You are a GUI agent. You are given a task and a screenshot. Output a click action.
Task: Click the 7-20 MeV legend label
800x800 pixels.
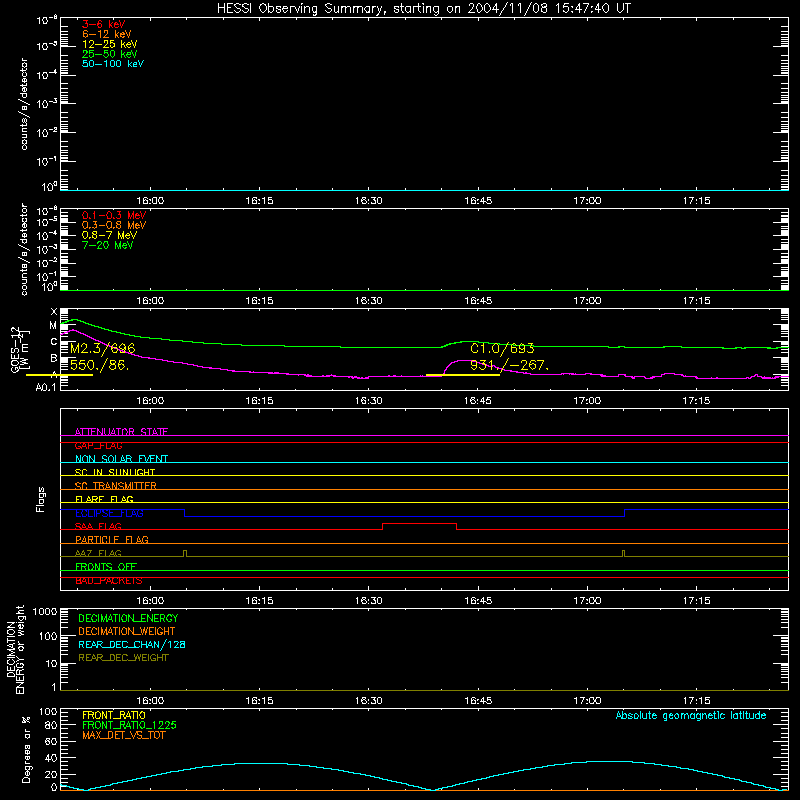[108, 245]
